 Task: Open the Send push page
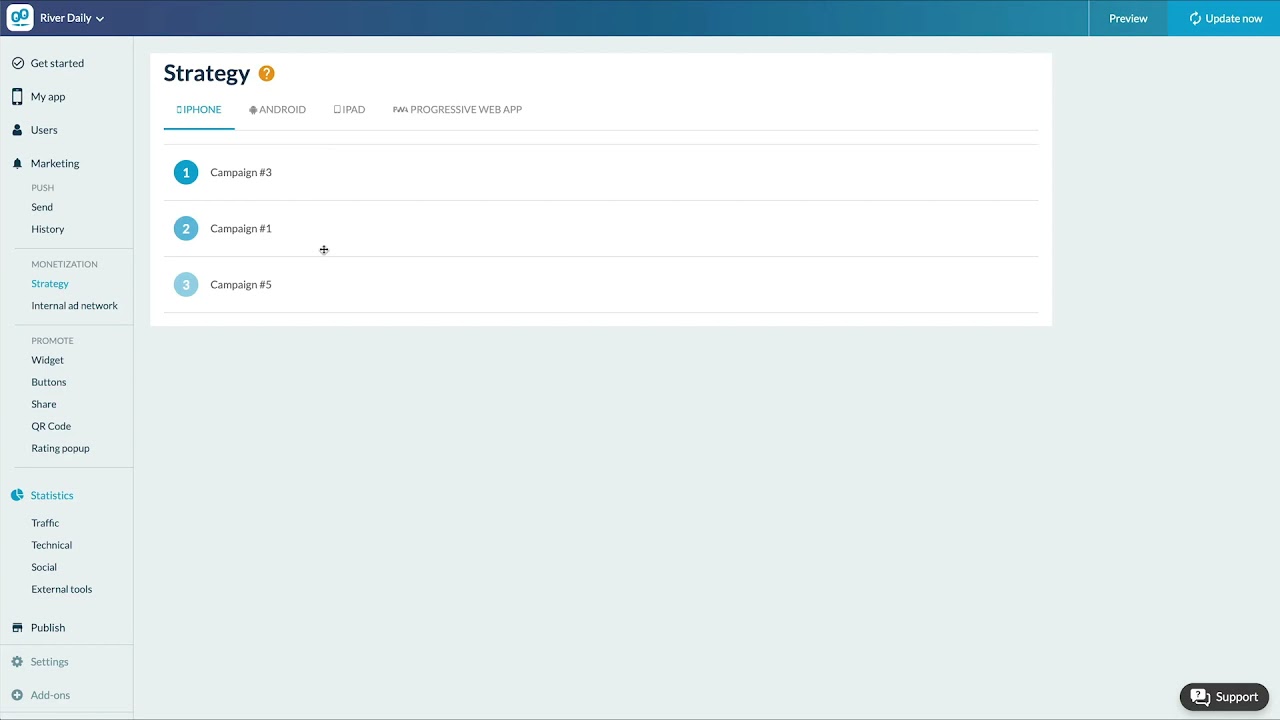(42, 207)
